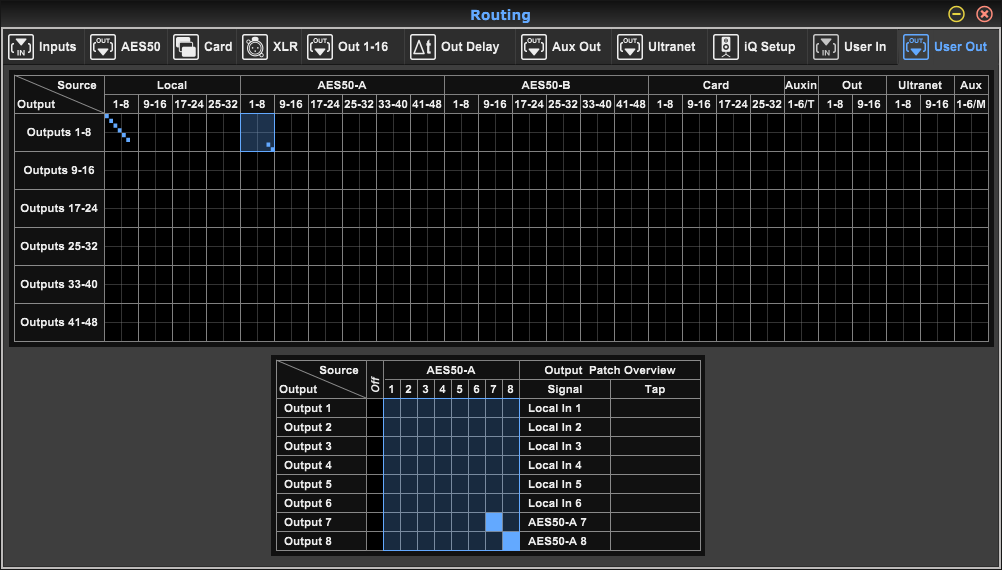The width and height of the screenshot is (1002, 570).
Task: Close the Routing window
Action: [984, 14]
